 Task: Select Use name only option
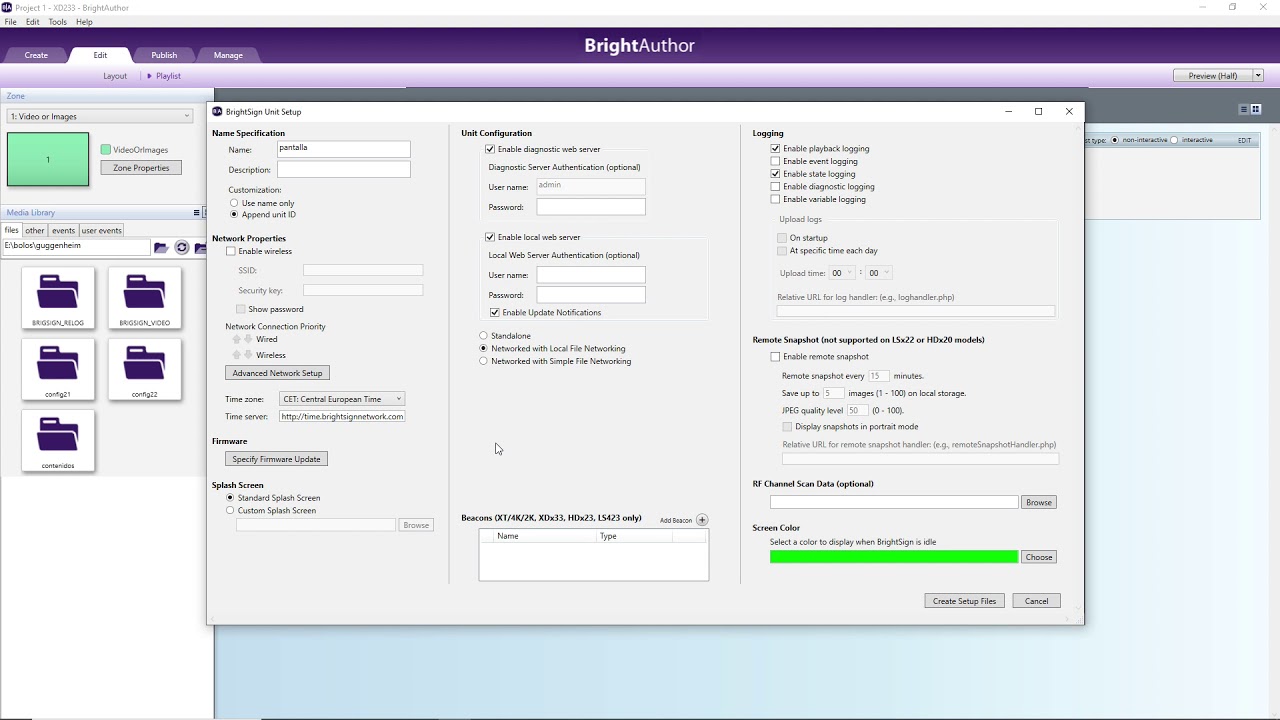point(234,203)
